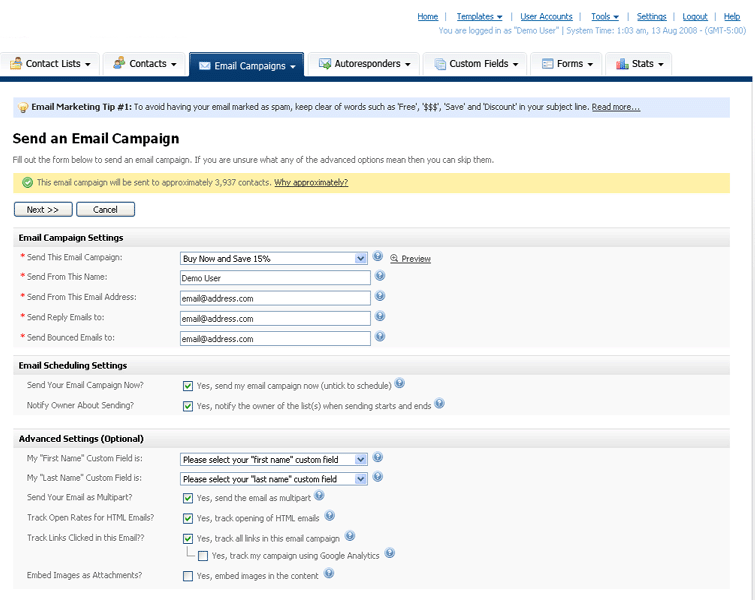Open help for Google Analytics tracking
755x600 pixels.
click(390, 553)
